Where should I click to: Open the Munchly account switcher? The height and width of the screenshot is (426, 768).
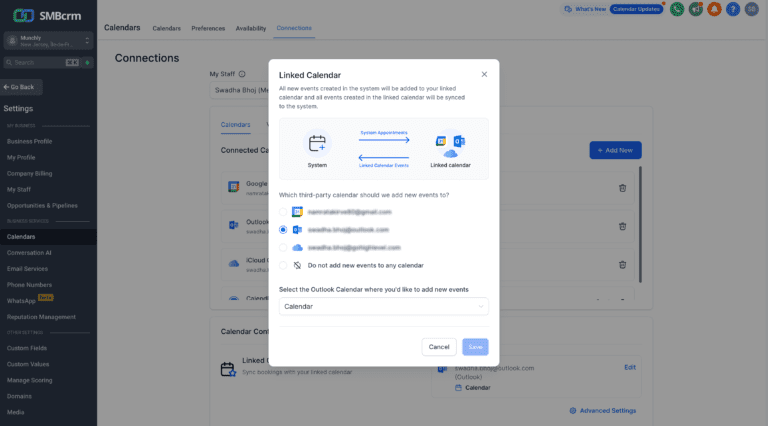48,41
